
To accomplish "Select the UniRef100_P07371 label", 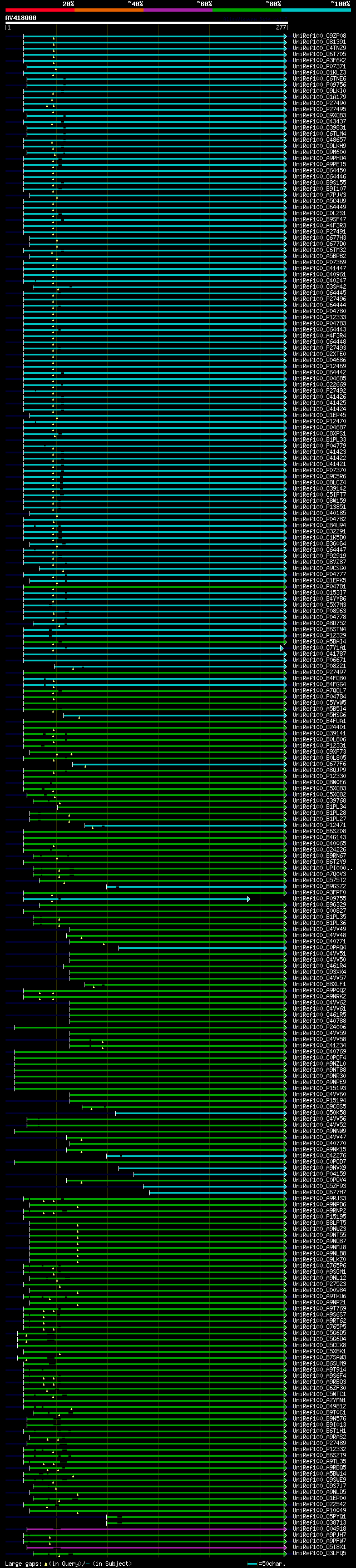I will pyautogui.click(x=319, y=66).
